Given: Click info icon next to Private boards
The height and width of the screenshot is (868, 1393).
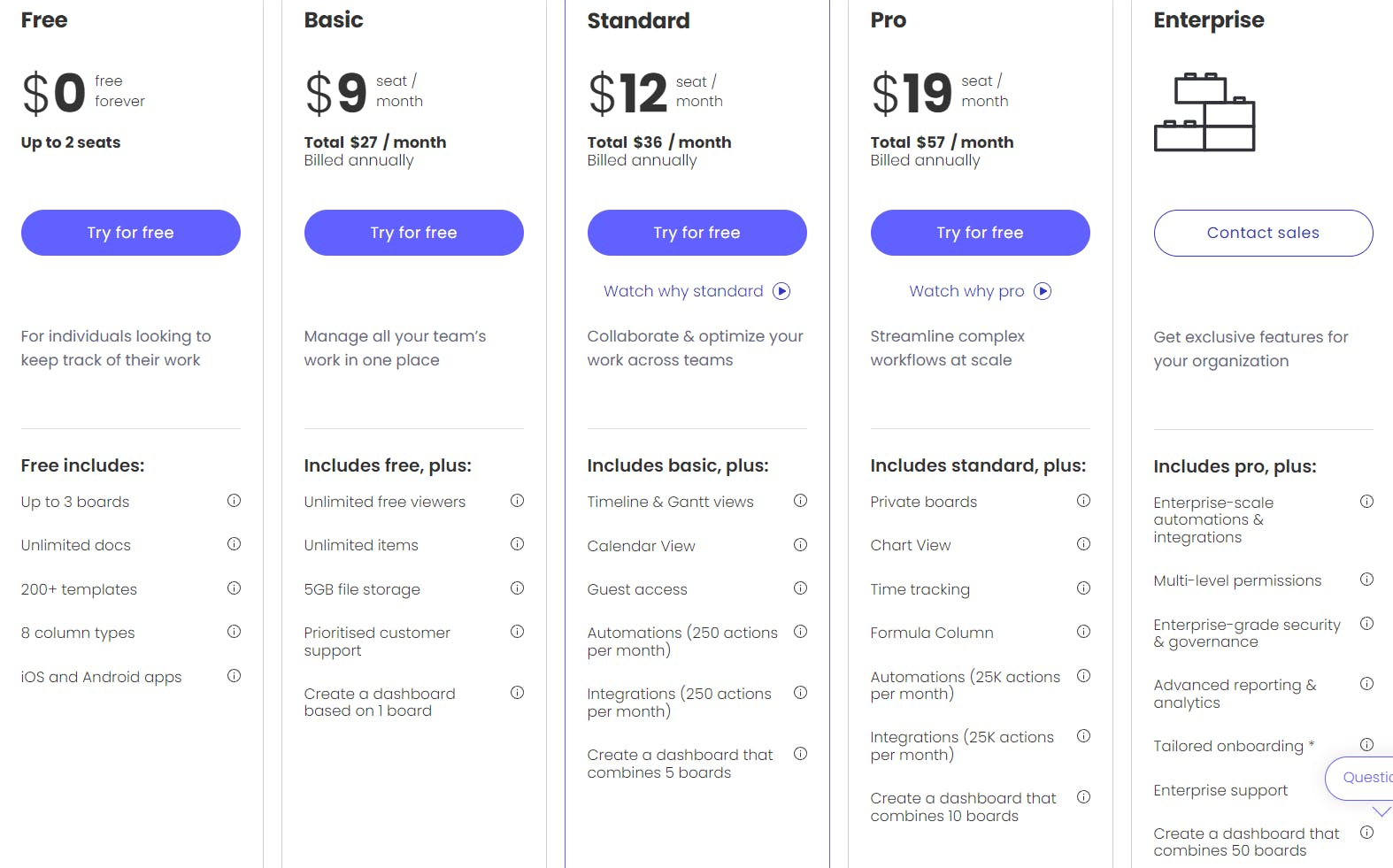Looking at the screenshot, I should coord(1084,501).
